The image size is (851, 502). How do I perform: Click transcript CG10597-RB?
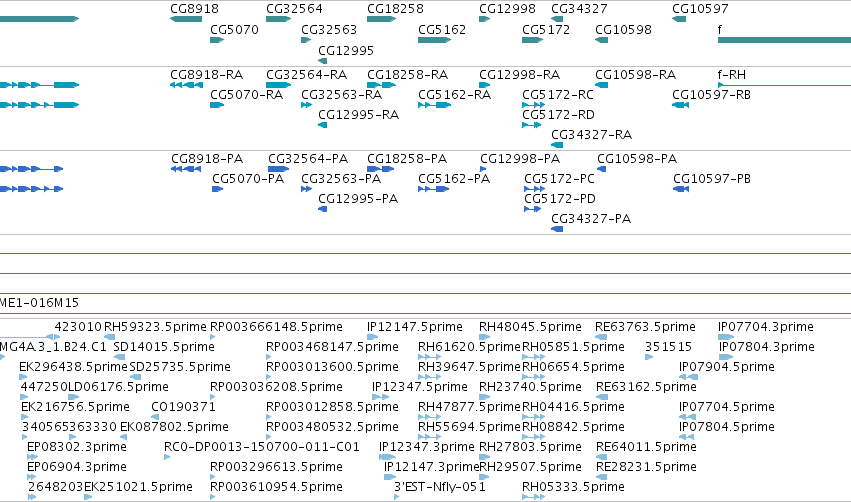click(711, 95)
